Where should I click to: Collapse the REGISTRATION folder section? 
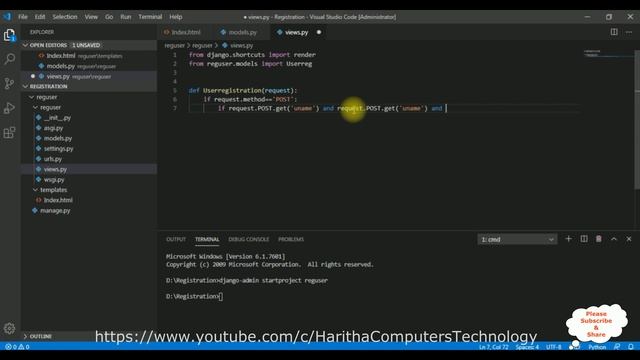[26, 87]
